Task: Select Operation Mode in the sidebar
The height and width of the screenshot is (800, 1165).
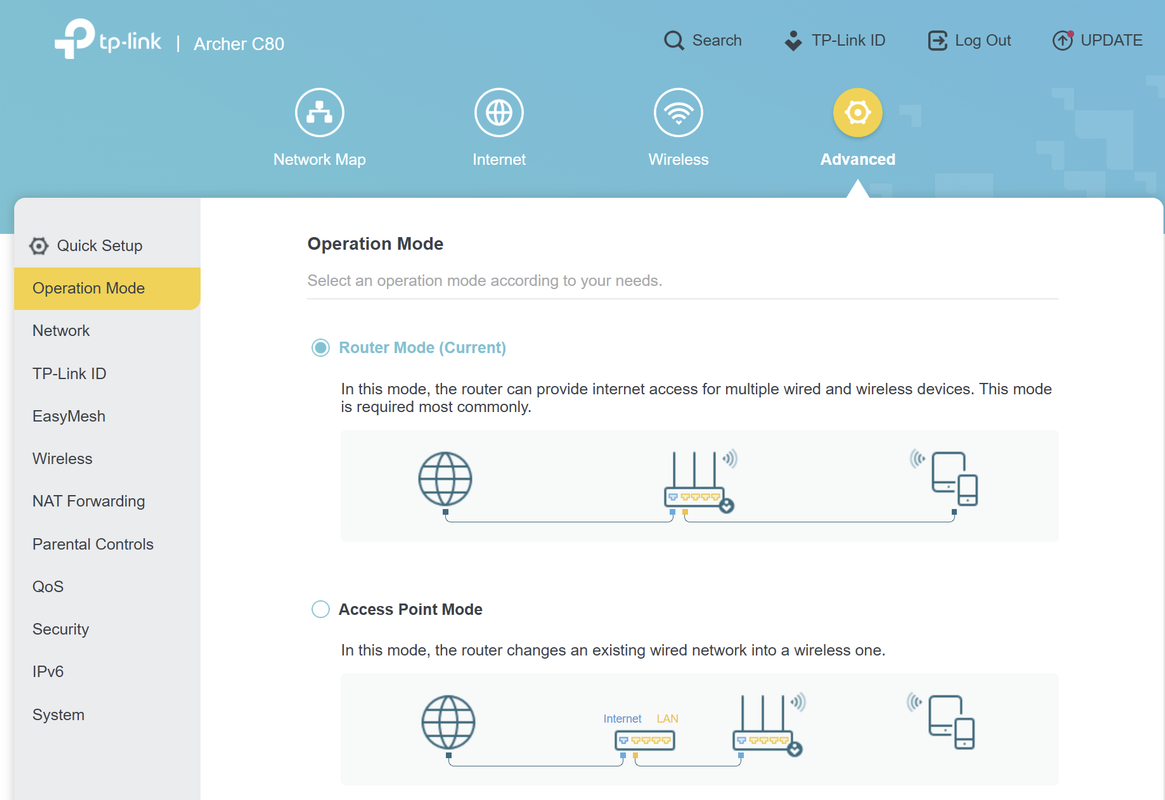Action: click(107, 288)
